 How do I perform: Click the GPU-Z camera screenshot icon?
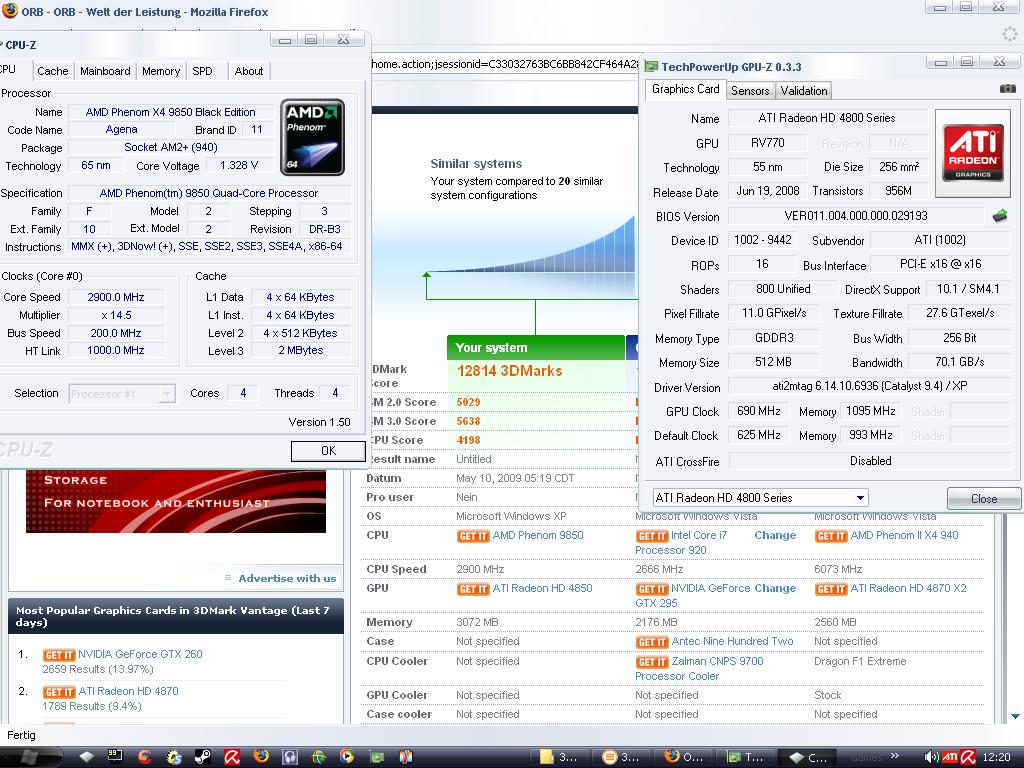pyautogui.click(x=1008, y=89)
